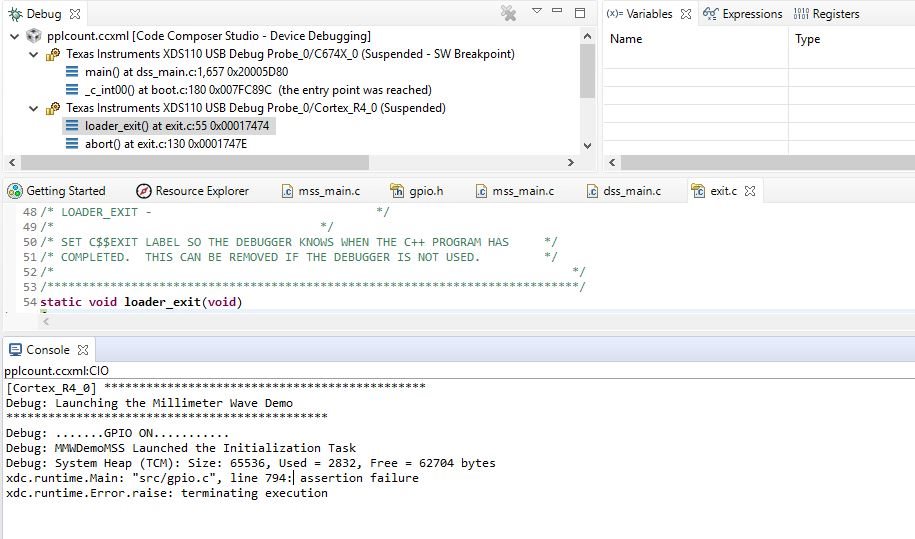Switch to the Variables tab

(x=649, y=14)
